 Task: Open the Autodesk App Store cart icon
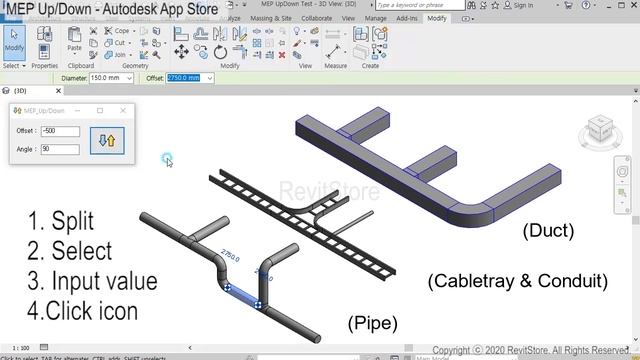568,5
